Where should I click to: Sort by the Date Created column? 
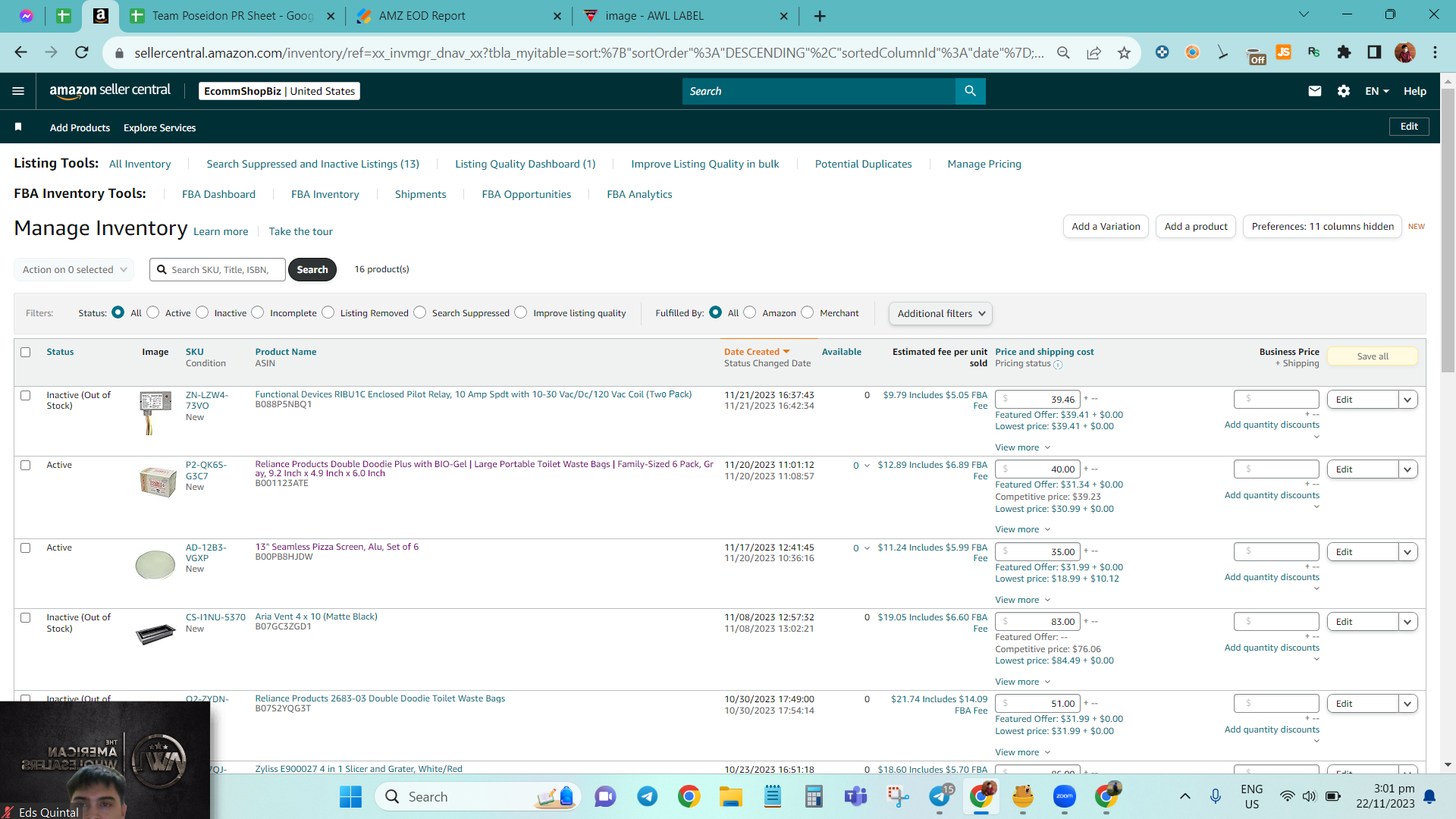pos(757,352)
